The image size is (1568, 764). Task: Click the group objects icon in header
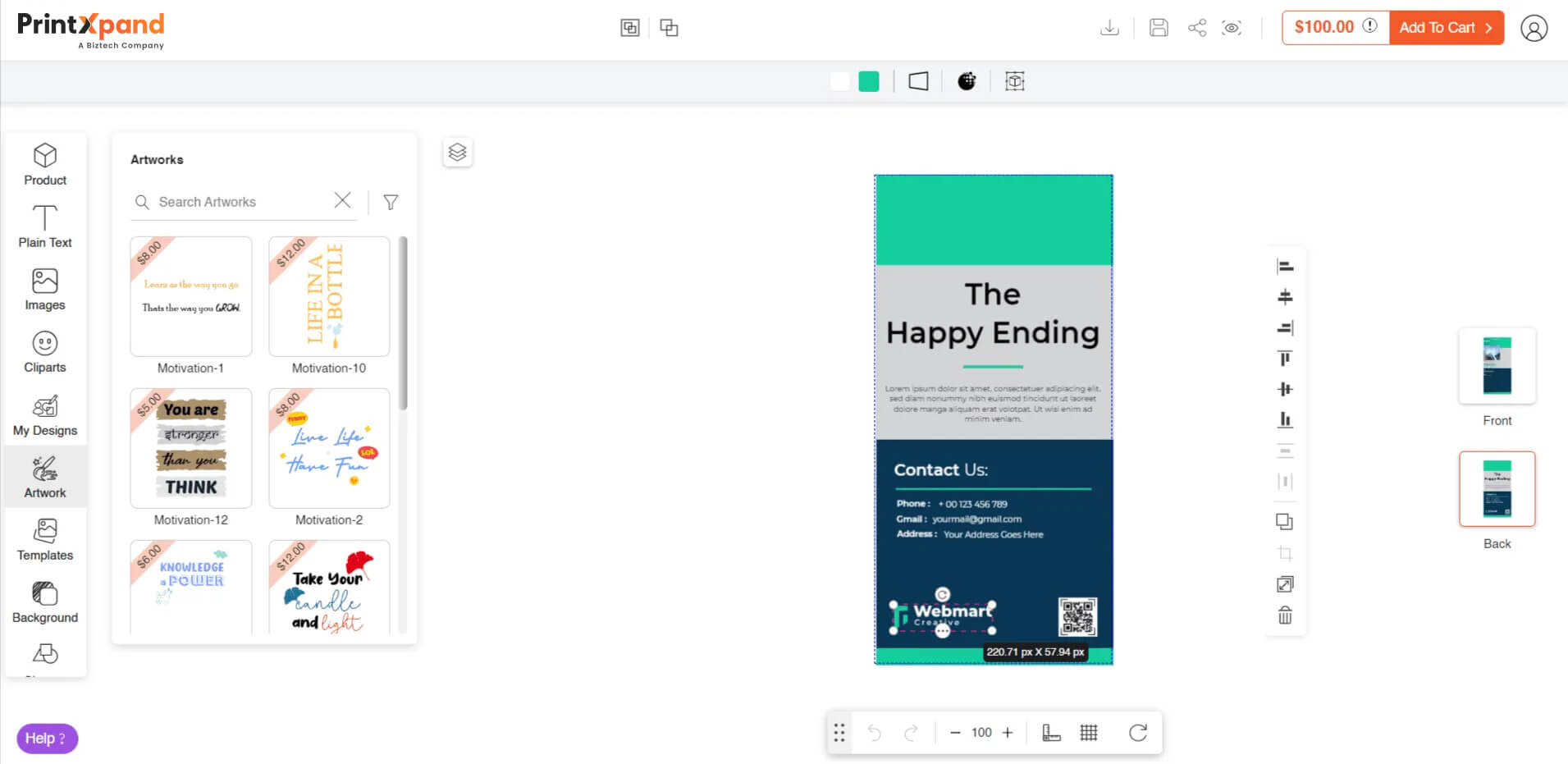(630, 28)
